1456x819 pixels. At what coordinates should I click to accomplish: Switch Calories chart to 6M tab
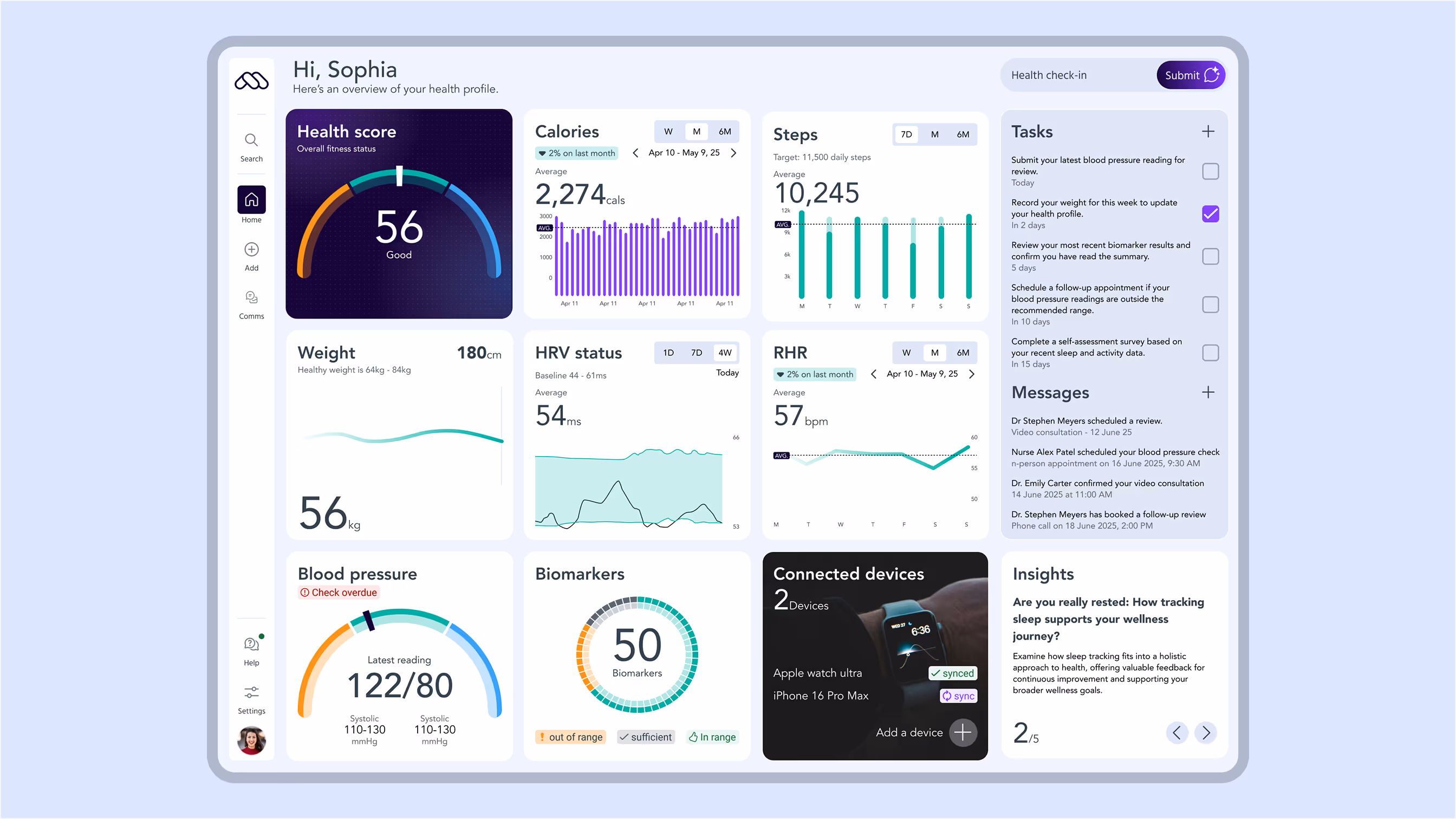click(724, 132)
